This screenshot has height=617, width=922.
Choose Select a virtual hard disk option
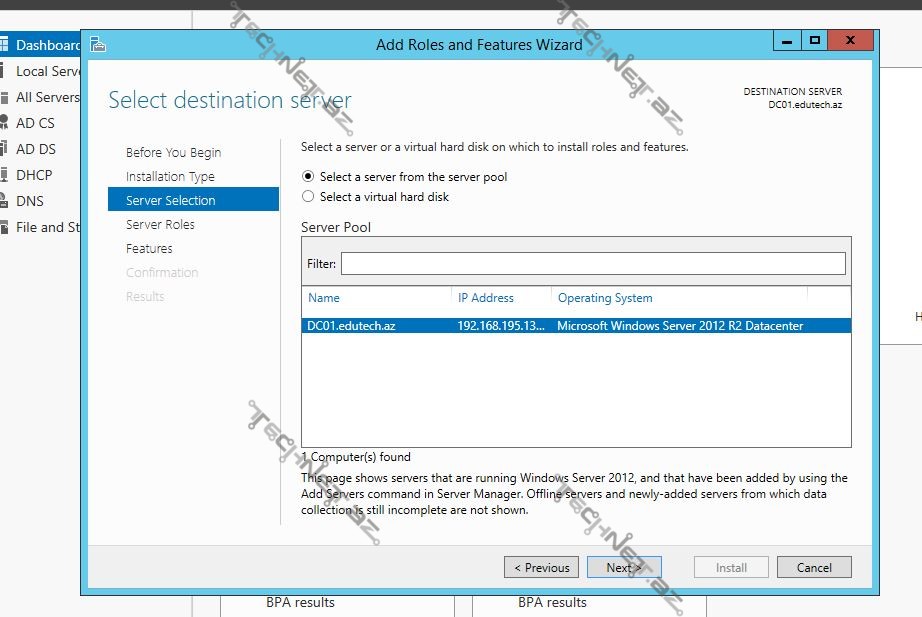point(308,197)
